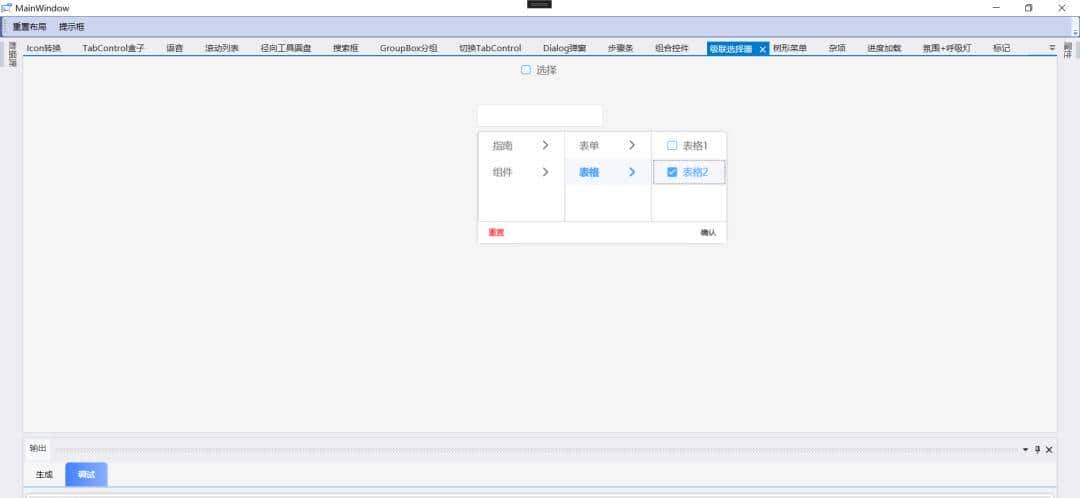Open the 输出 panel options arrow
Screen dimensions: 1080x498
(x=1026, y=450)
